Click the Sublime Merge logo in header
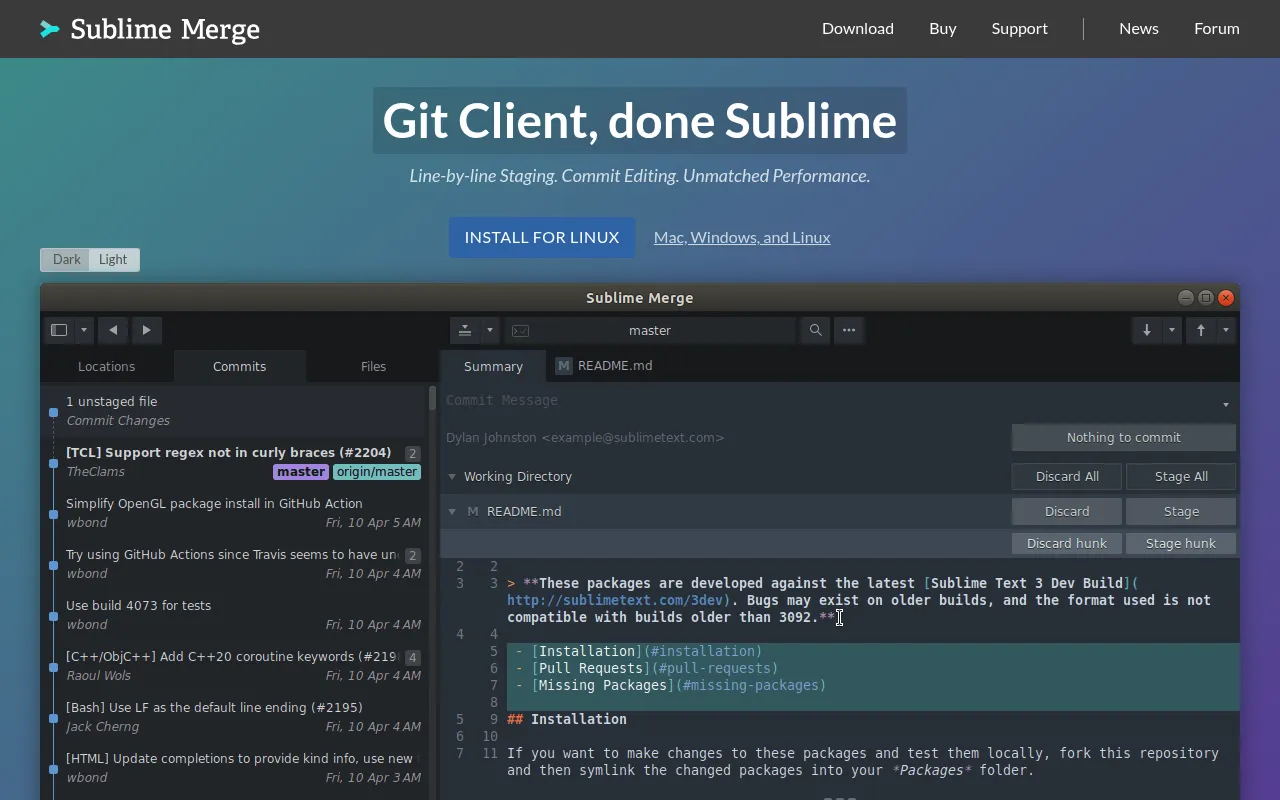1280x800 pixels. point(150,29)
